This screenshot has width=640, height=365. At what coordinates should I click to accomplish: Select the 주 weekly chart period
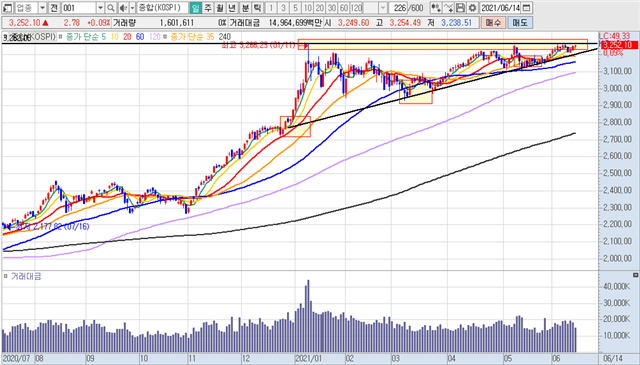tap(208, 8)
